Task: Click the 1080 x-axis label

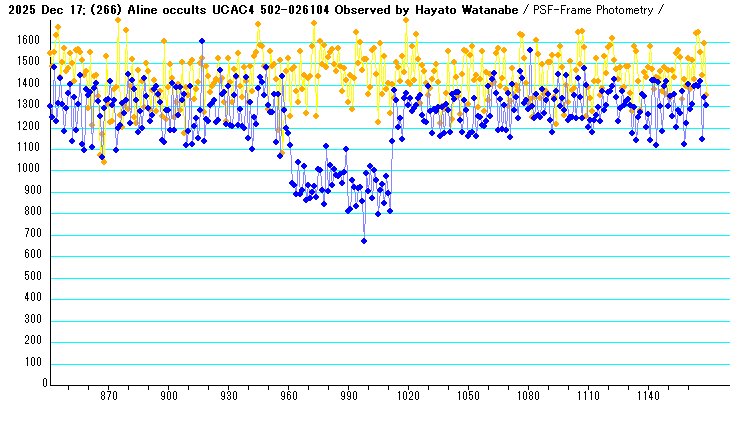Action: 528,397
